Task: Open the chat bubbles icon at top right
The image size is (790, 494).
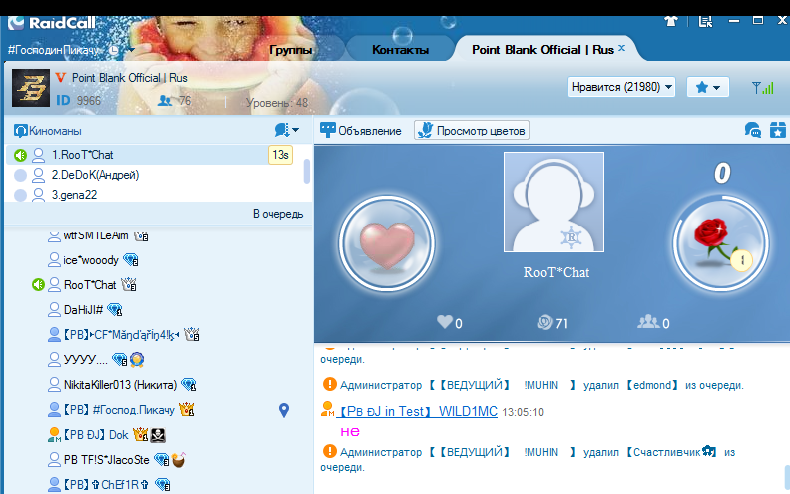Action: point(753,130)
